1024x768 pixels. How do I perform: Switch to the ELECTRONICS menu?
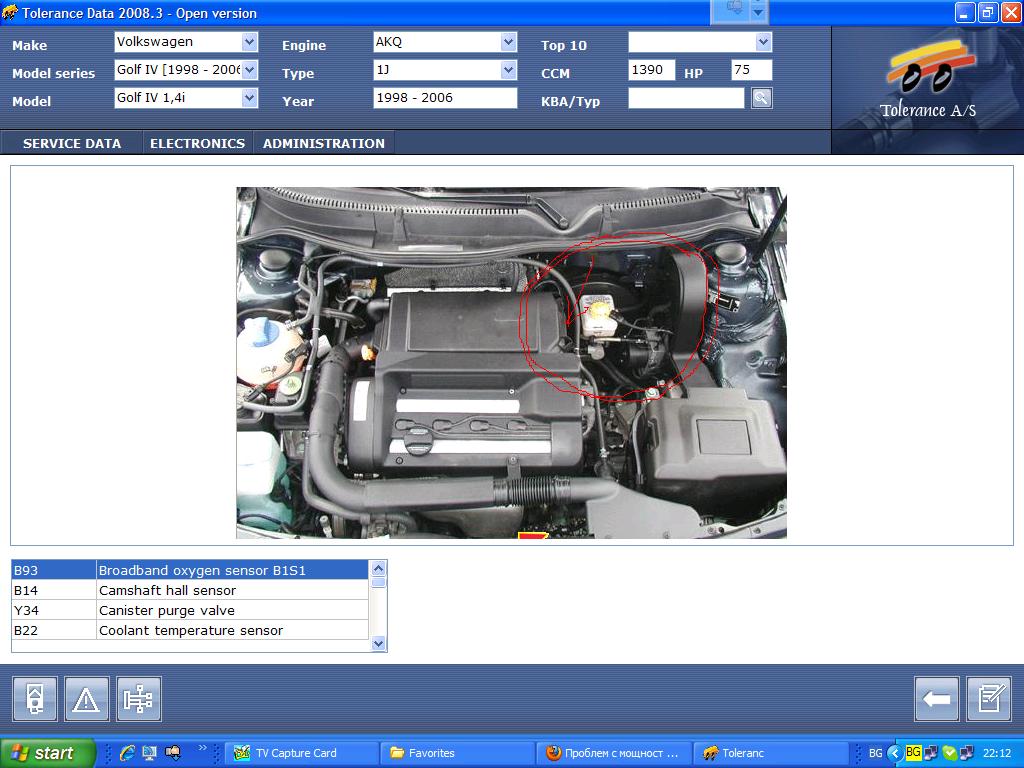pos(197,143)
